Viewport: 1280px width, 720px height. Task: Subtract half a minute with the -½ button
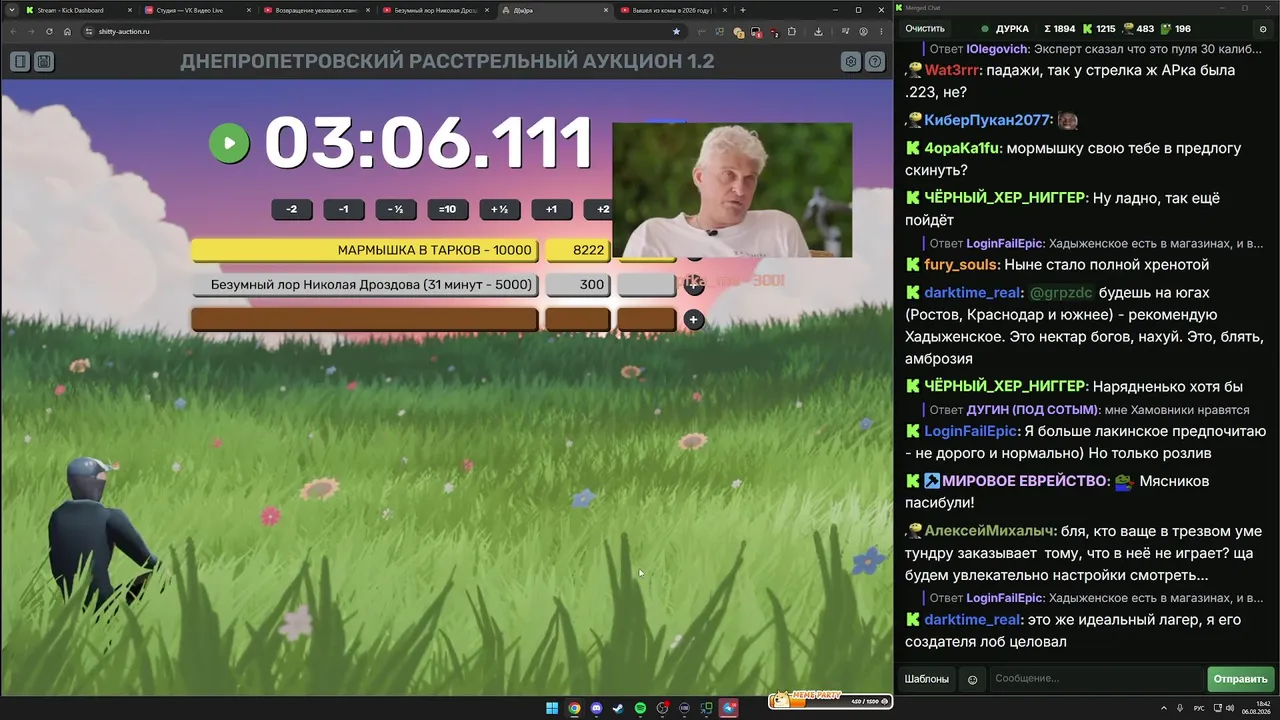[396, 209]
